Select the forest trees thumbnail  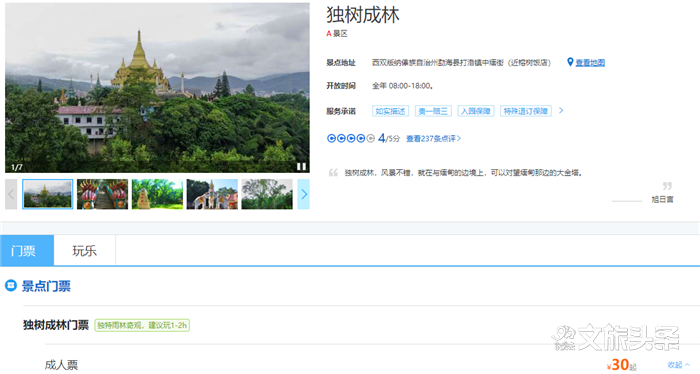coord(267,194)
